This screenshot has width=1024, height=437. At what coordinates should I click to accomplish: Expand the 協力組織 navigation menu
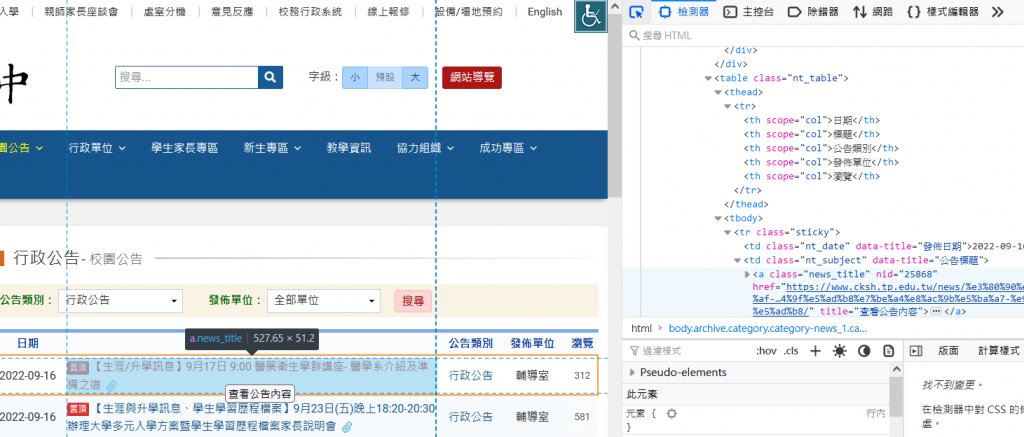(x=425, y=148)
